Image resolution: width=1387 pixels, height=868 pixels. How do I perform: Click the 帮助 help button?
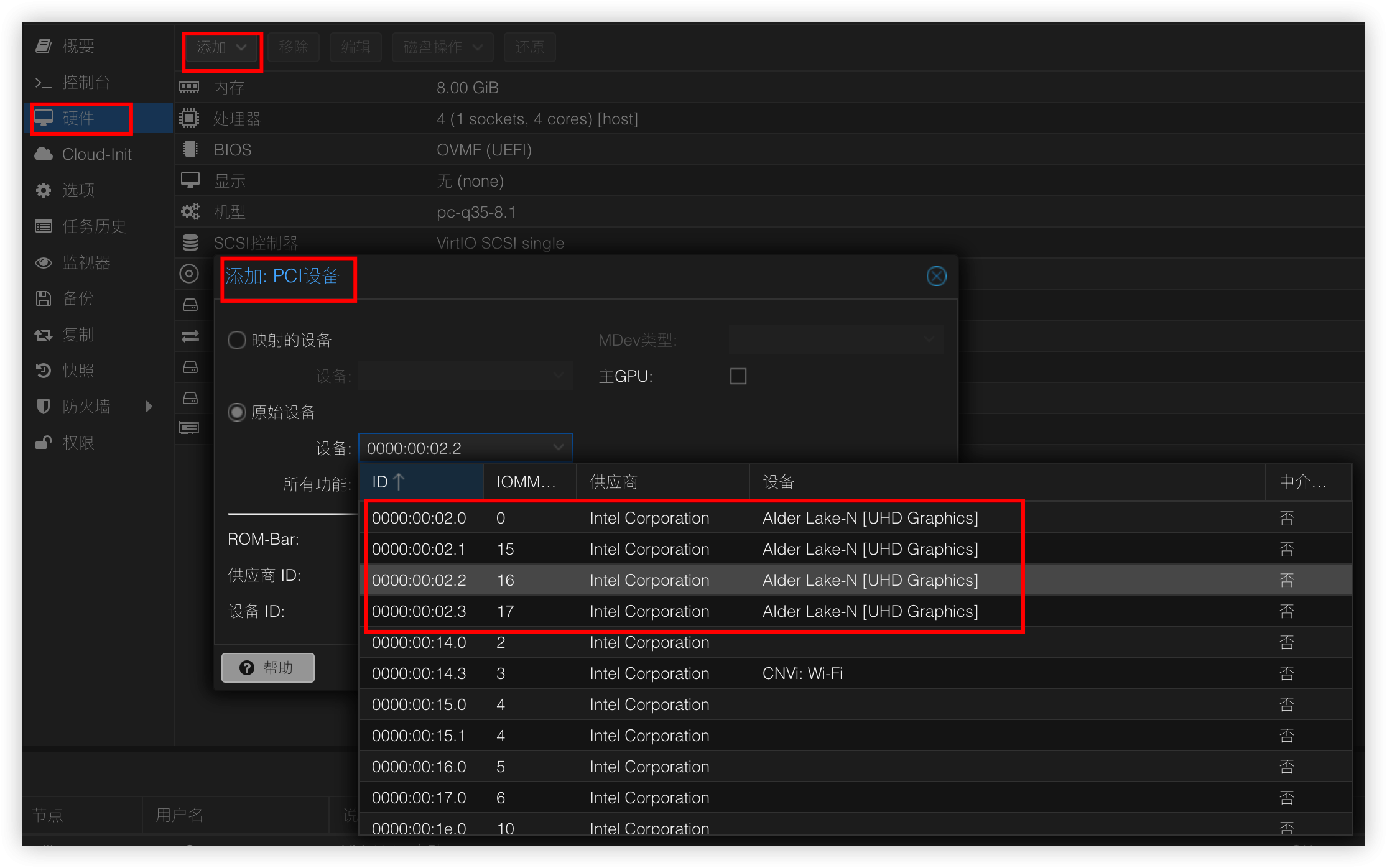point(267,667)
